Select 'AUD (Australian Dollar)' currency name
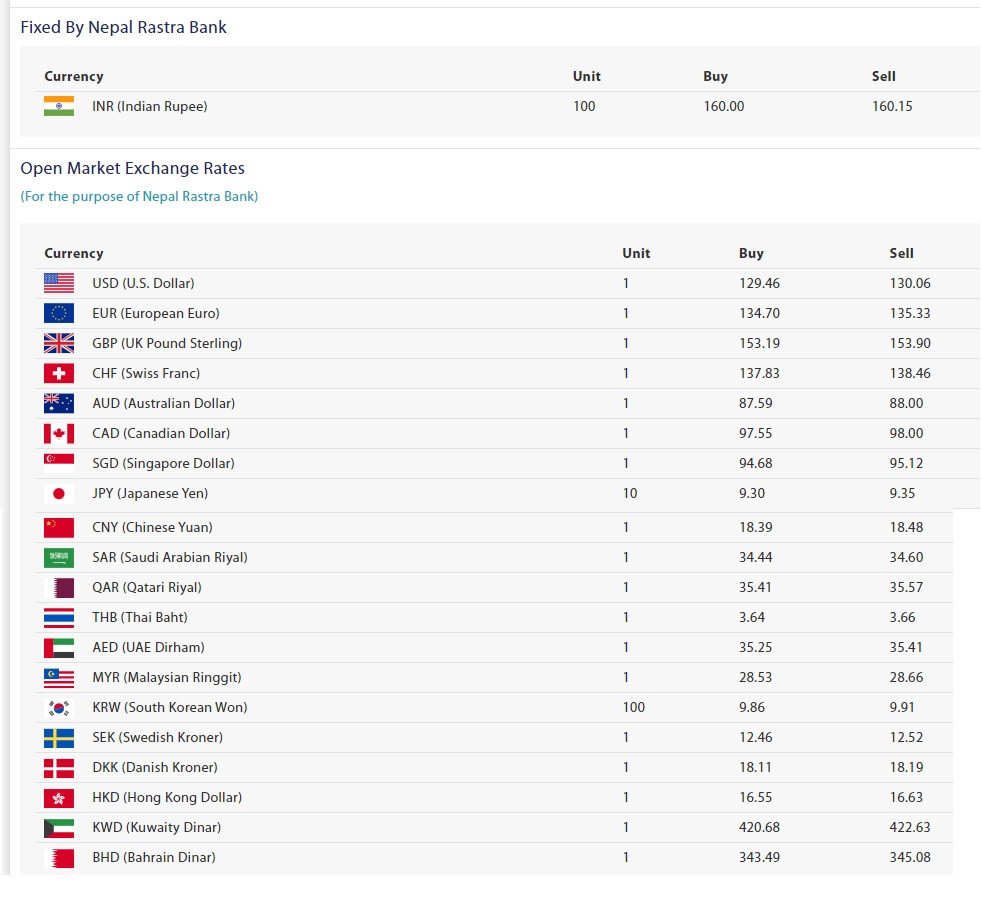The width and height of the screenshot is (982, 898). coord(163,404)
